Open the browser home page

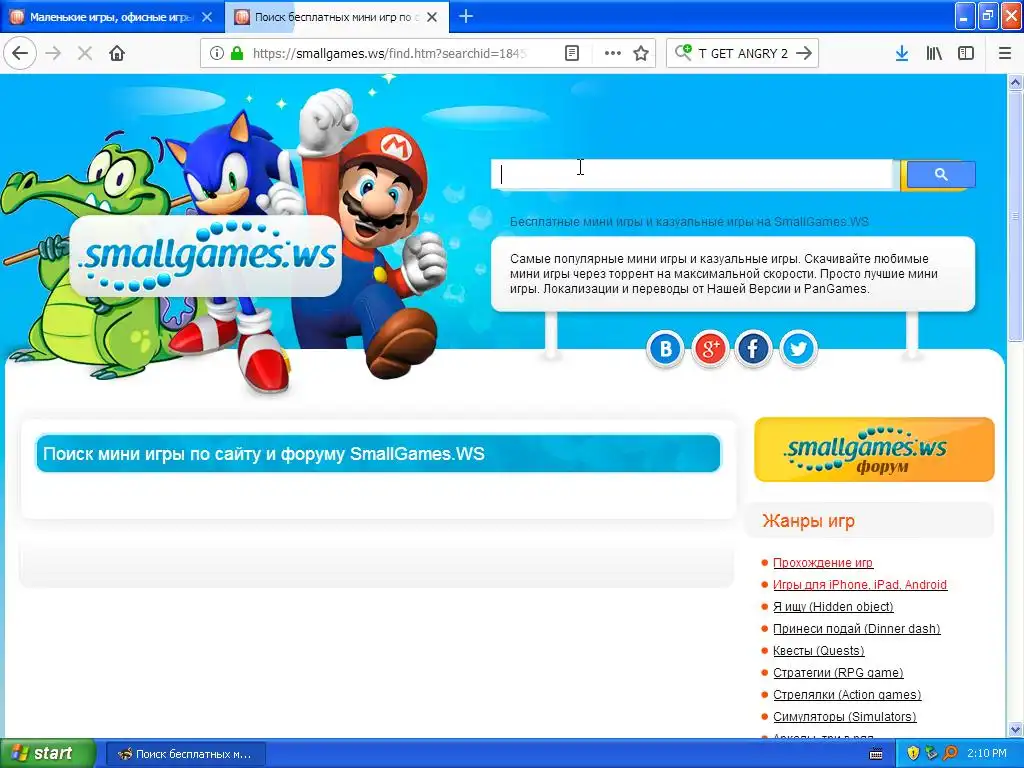click(117, 53)
